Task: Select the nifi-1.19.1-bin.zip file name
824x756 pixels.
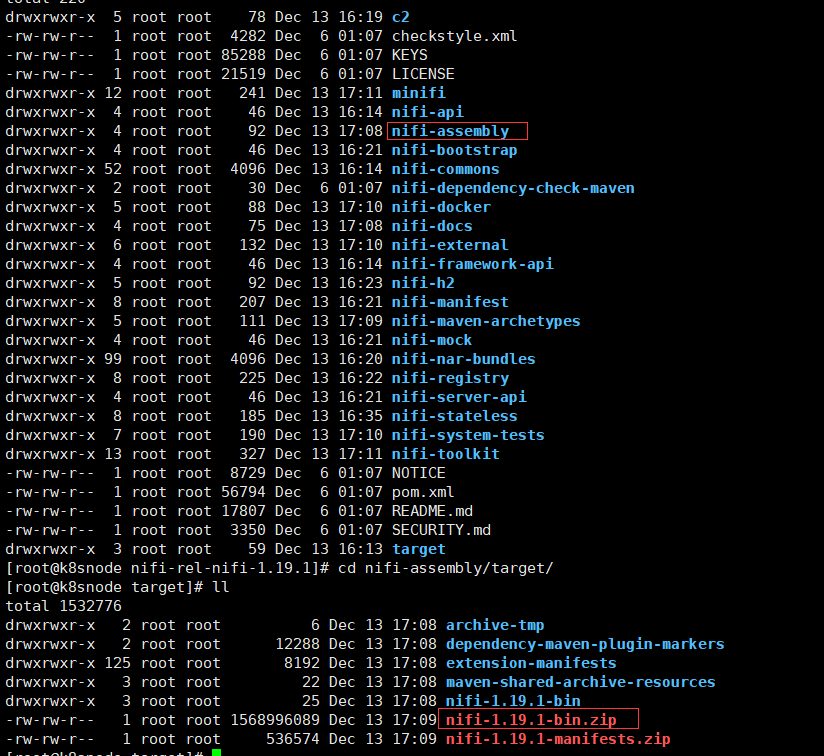Action: 531,720
